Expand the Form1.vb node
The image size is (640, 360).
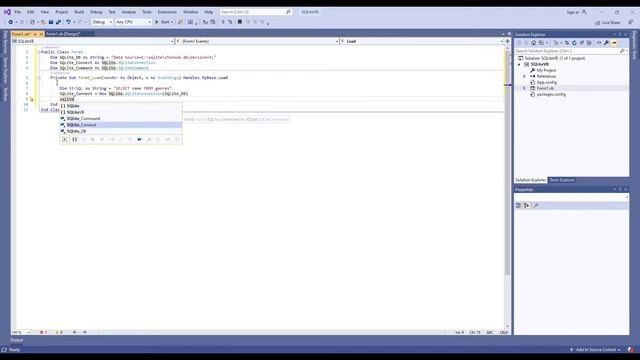click(524, 88)
